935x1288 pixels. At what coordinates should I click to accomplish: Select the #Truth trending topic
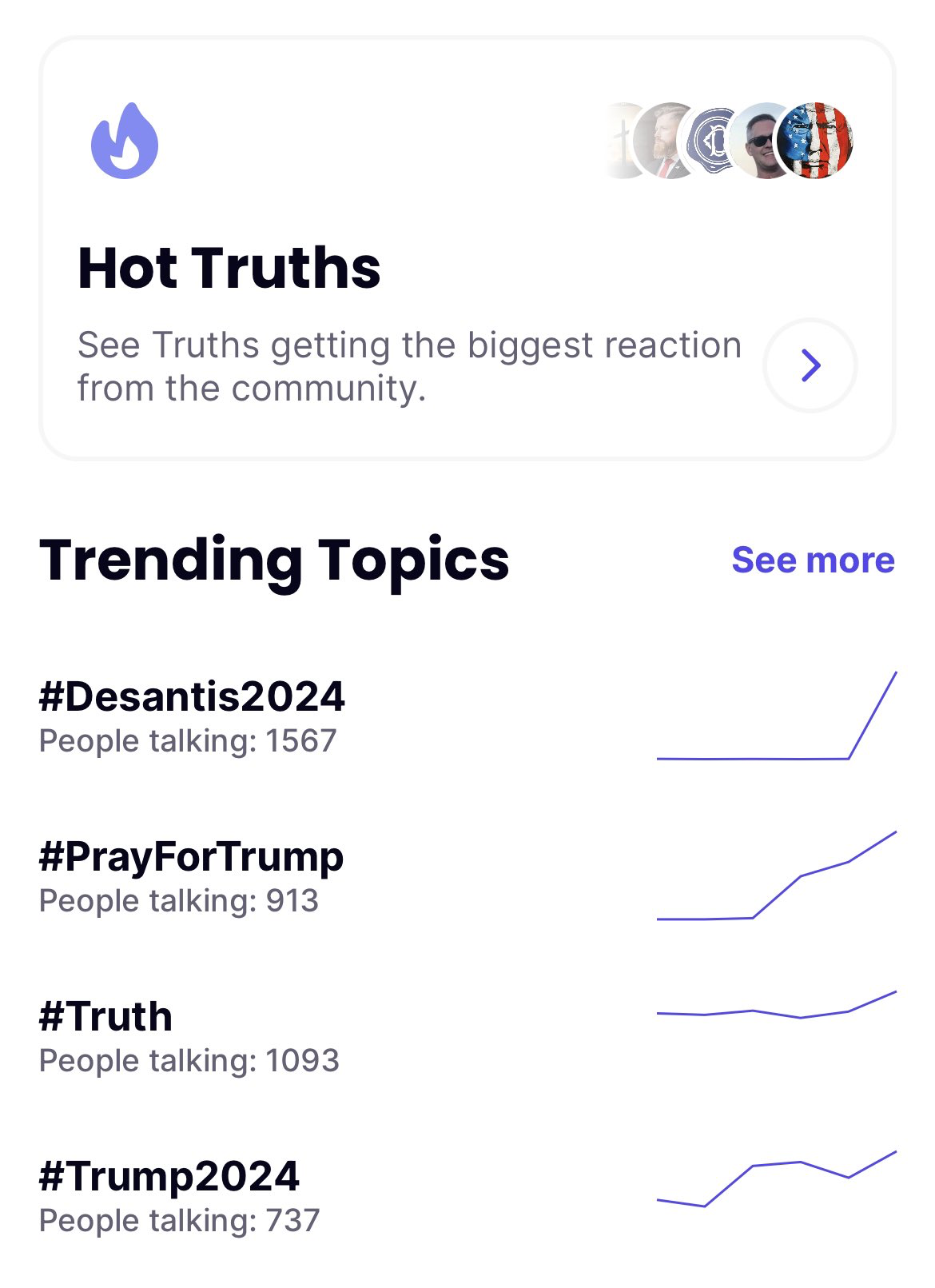pyautogui.click(x=105, y=1017)
